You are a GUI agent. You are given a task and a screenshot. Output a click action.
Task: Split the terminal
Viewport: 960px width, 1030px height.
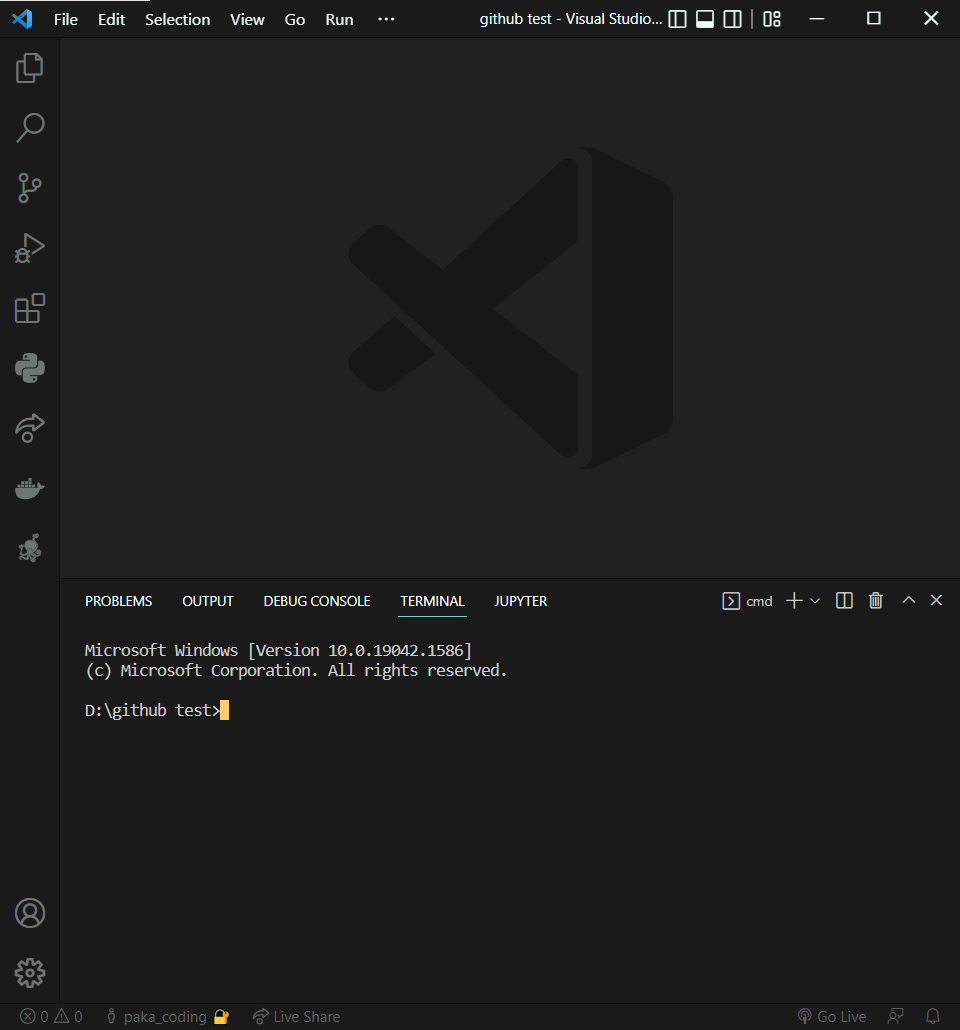coord(844,600)
